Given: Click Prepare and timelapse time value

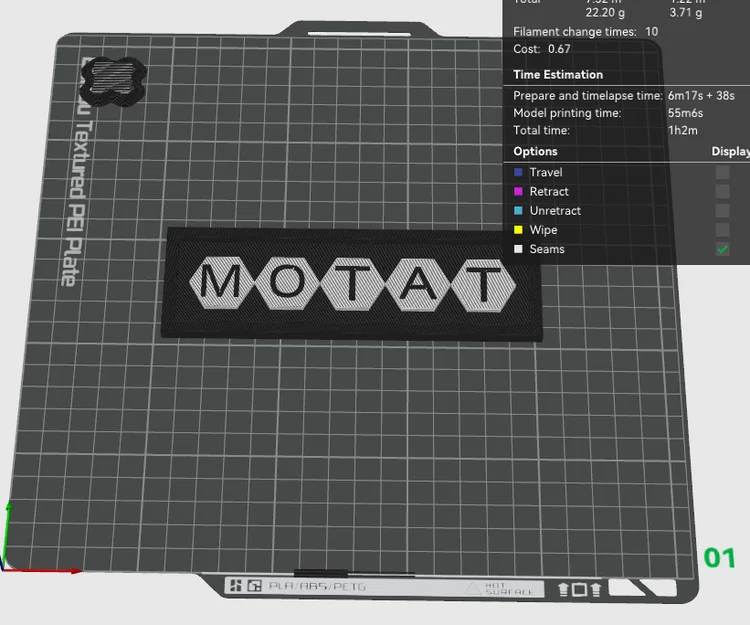Looking at the screenshot, I should [701, 96].
